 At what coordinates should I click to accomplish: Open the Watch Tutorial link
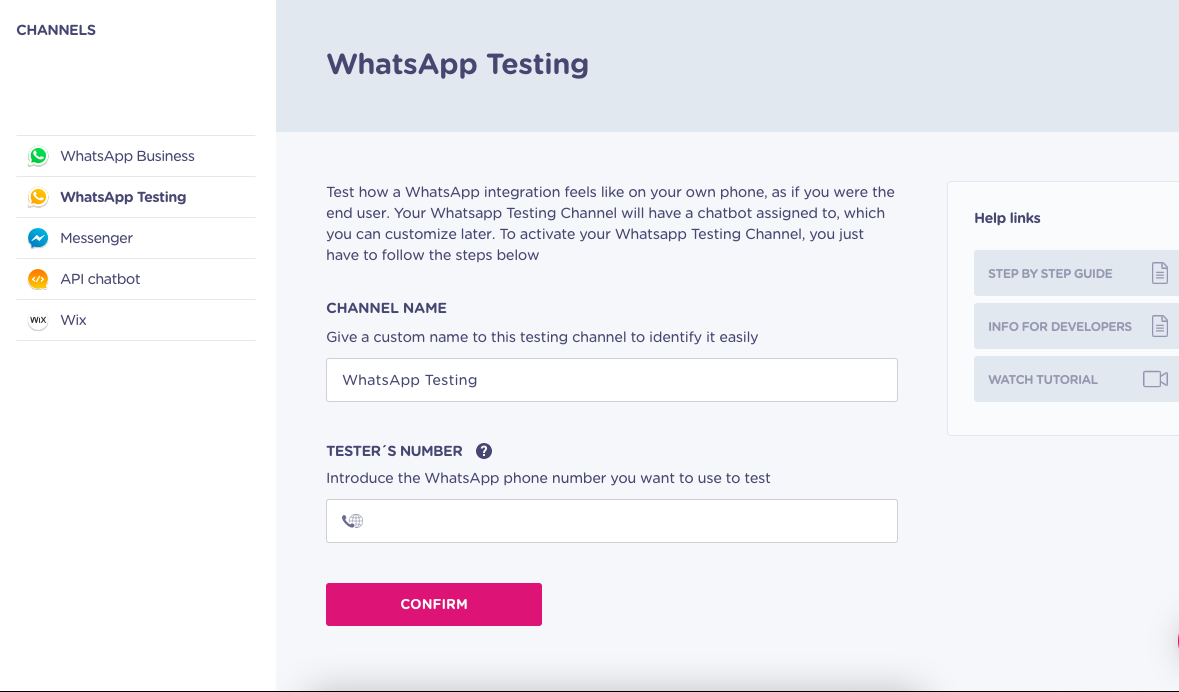[x=1076, y=379]
